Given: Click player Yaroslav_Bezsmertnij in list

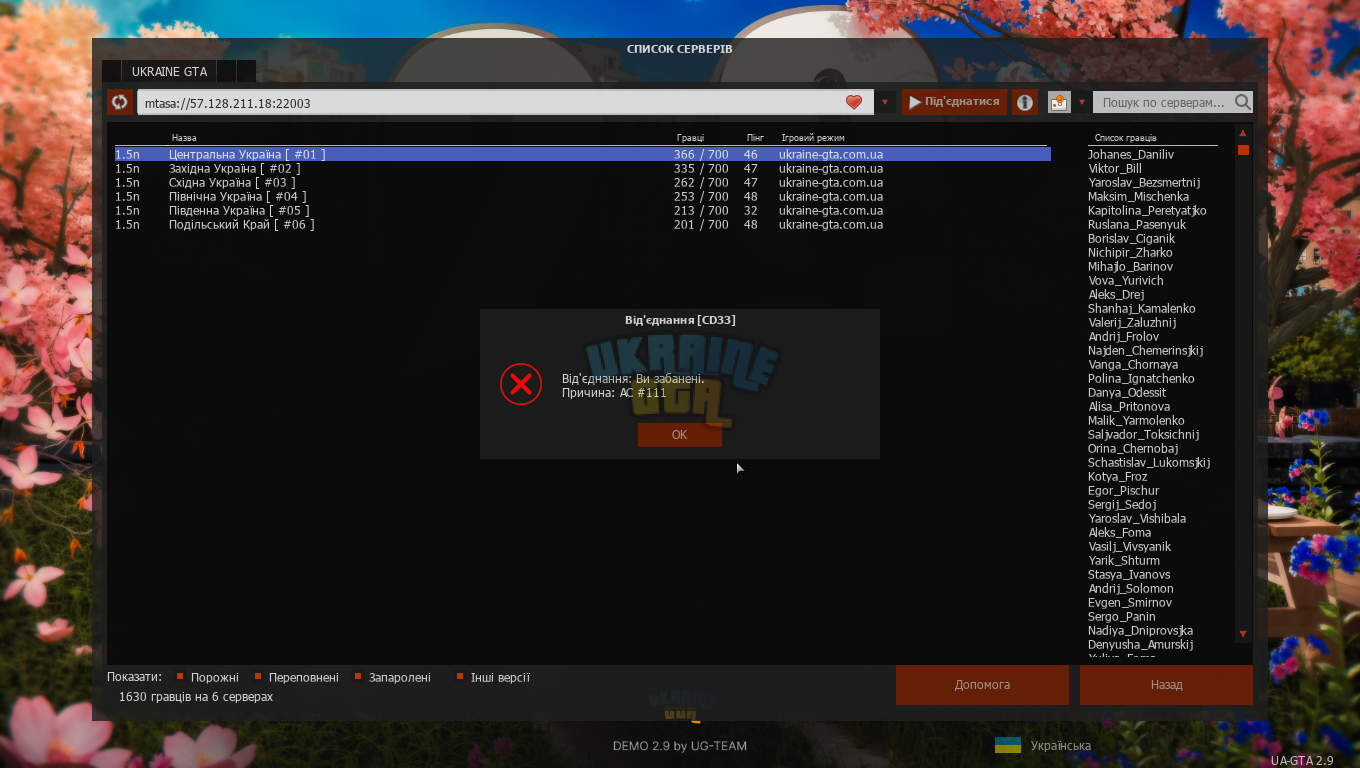Looking at the screenshot, I should tap(1144, 183).
